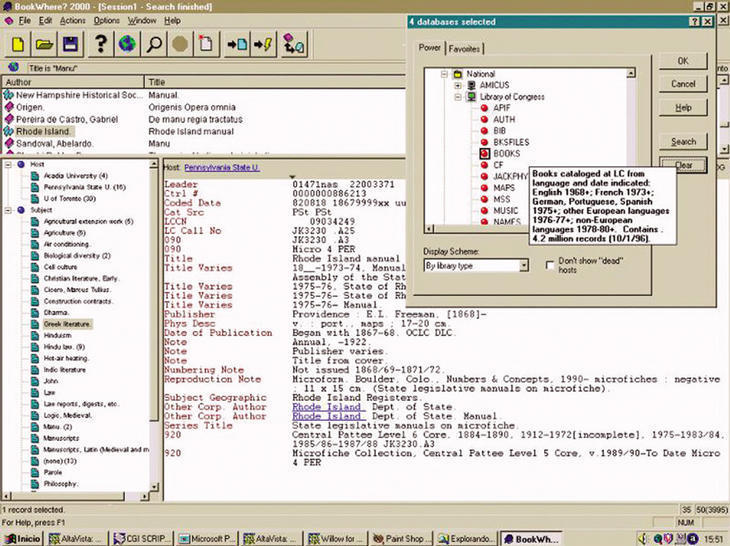Click the question mark Help icon

tap(100, 43)
